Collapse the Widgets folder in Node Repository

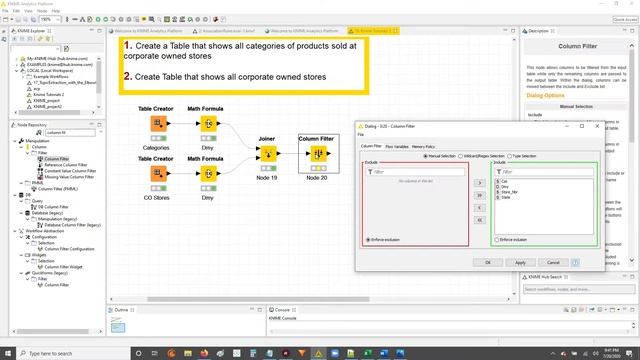(22, 255)
